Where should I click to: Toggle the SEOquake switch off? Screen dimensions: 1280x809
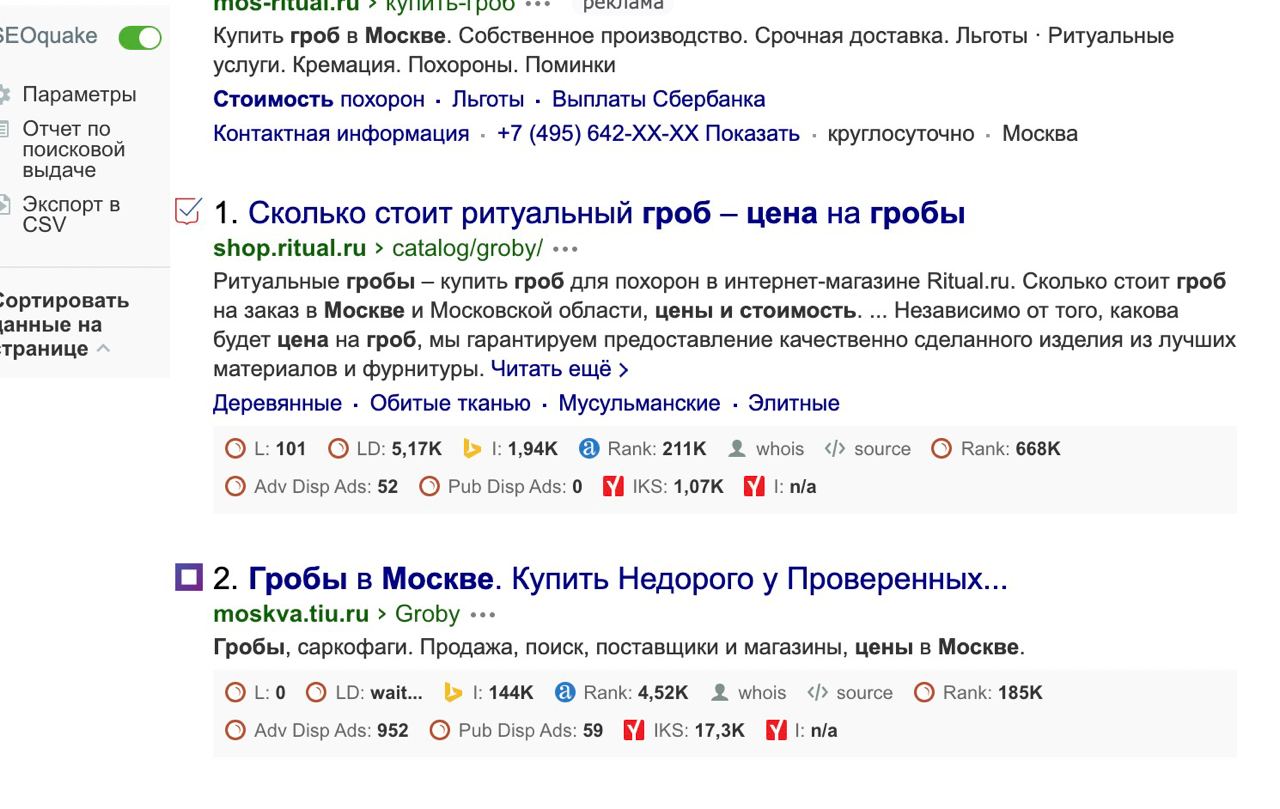tap(139, 38)
